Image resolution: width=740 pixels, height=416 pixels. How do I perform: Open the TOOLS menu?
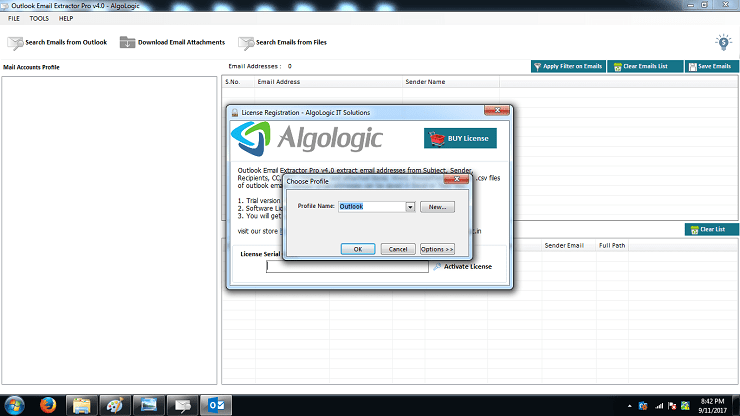click(39, 18)
